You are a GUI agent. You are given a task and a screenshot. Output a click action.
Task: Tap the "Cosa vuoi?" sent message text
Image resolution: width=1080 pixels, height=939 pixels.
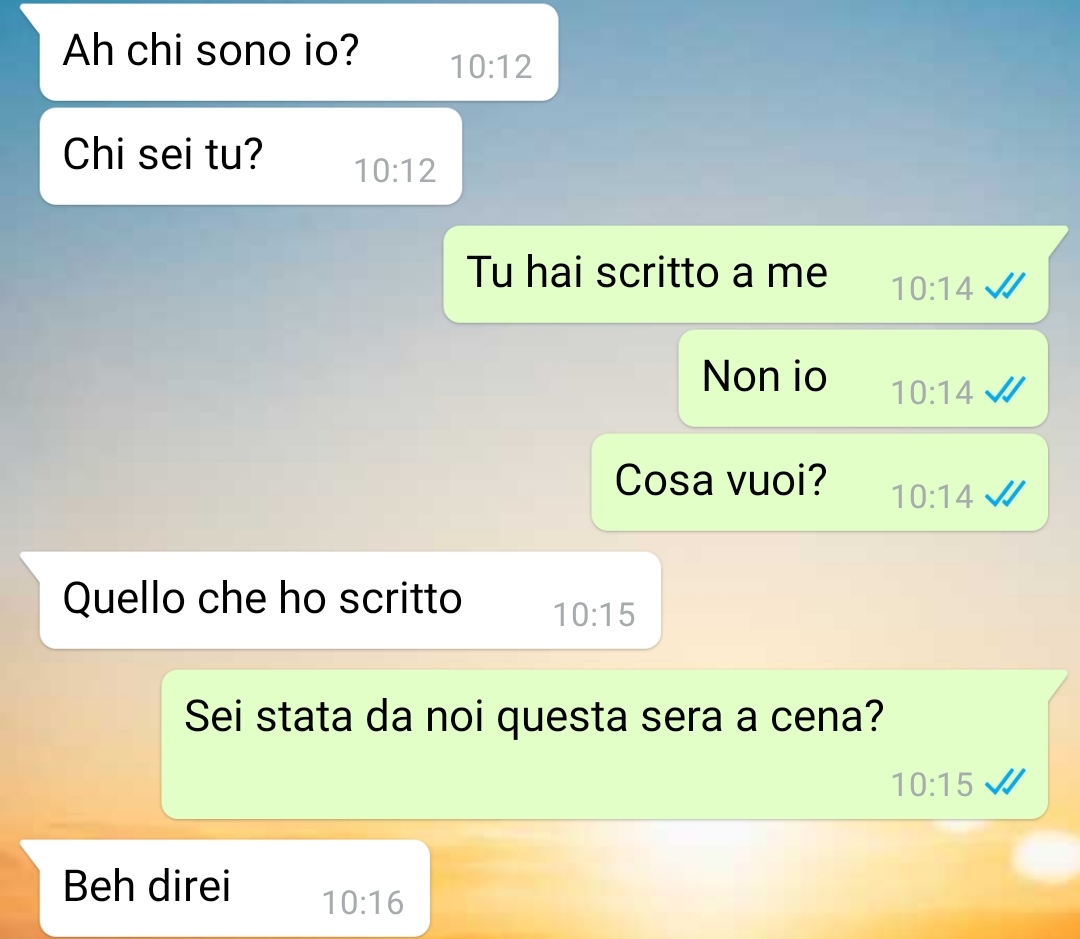(x=720, y=480)
